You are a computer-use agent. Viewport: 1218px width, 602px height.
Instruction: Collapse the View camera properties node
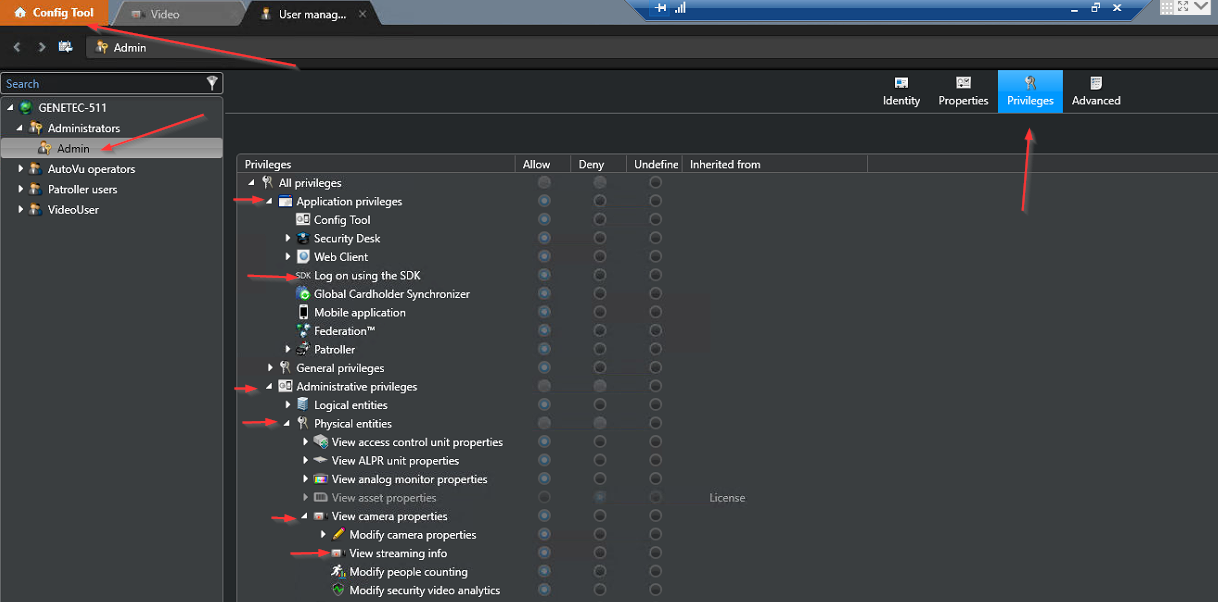pos(305,517)
